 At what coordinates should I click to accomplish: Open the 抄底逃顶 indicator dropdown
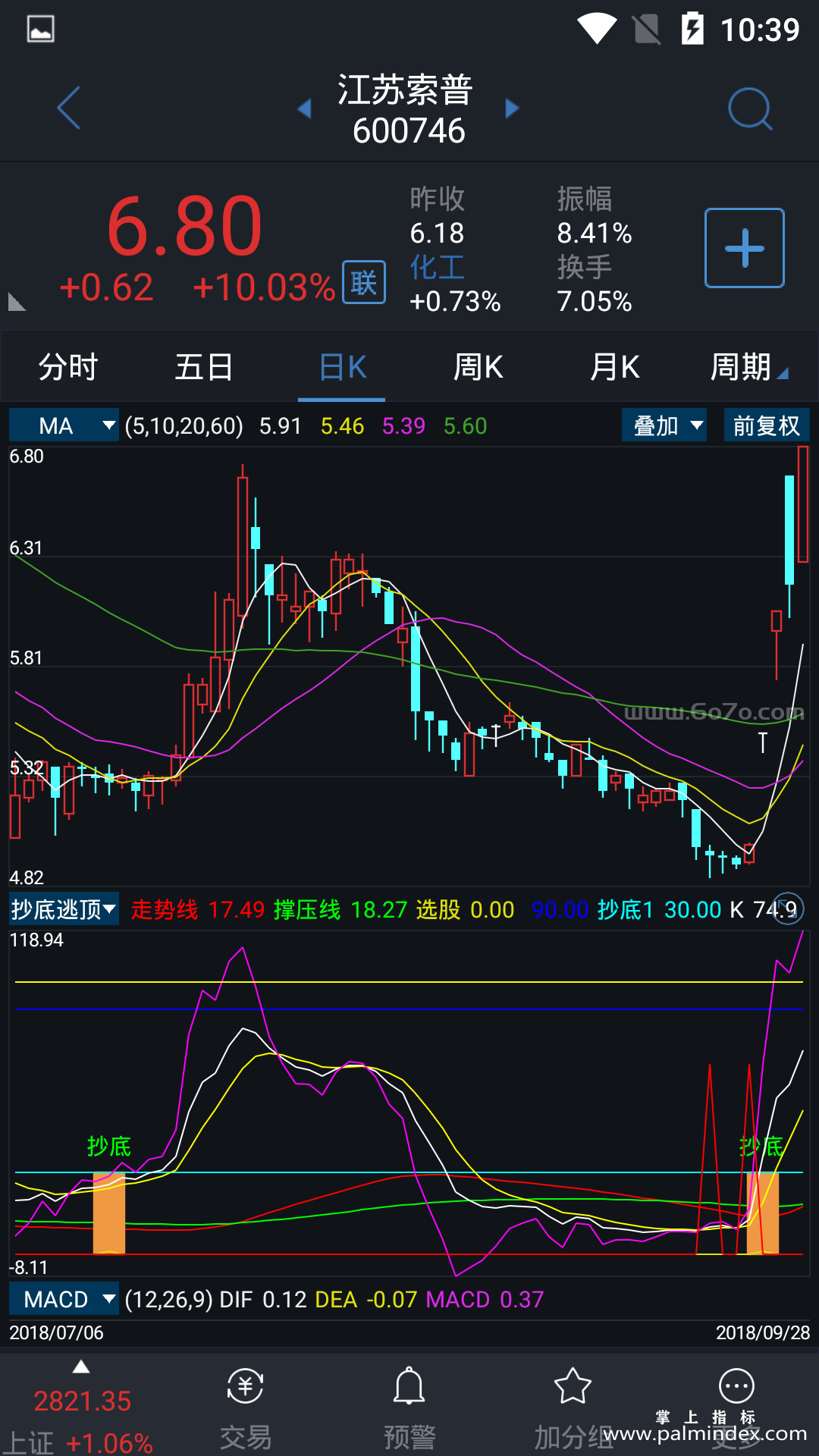click(64, 908)
